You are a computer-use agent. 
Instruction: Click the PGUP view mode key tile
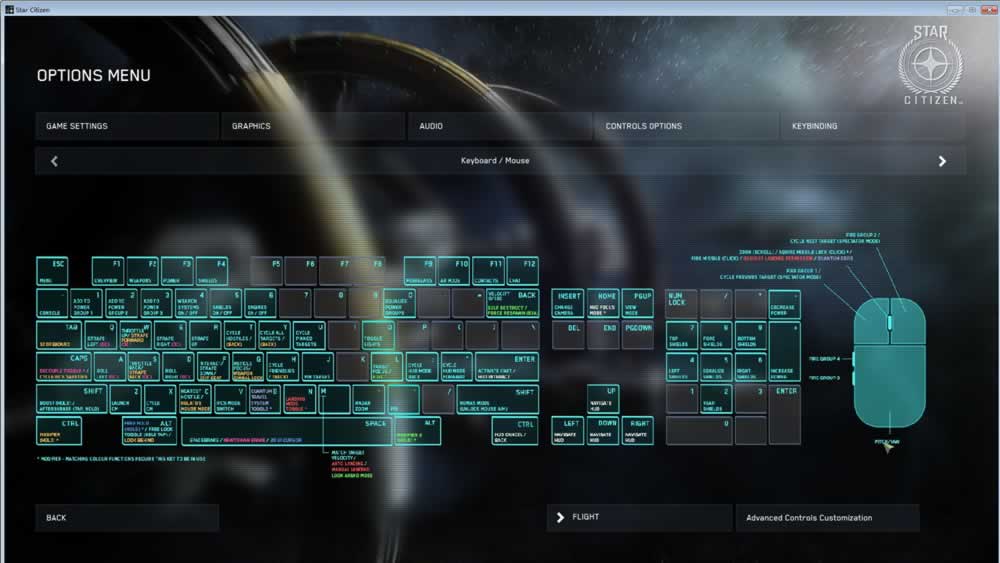(638, 303)
